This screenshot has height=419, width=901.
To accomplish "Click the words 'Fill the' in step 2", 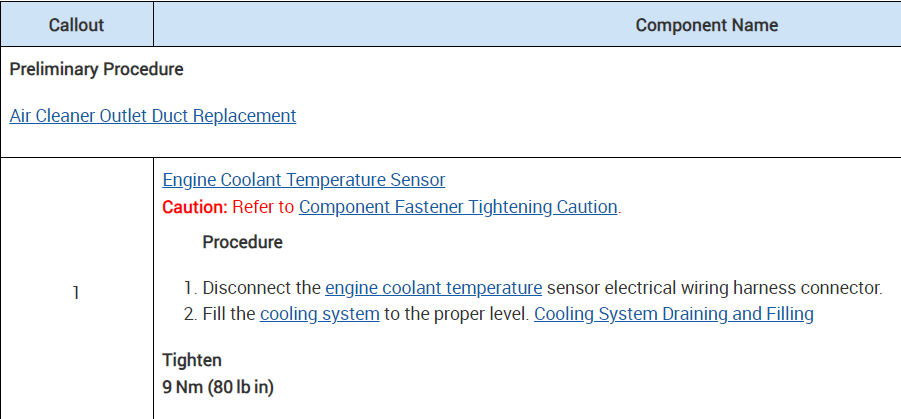I will 229,314.
